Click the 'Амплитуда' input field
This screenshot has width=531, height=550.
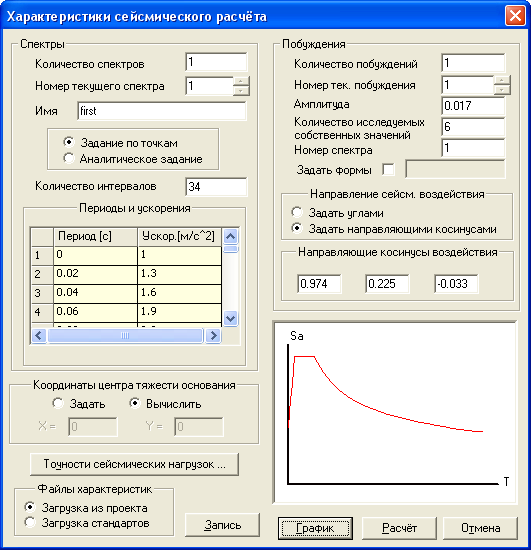coord(473,106)
